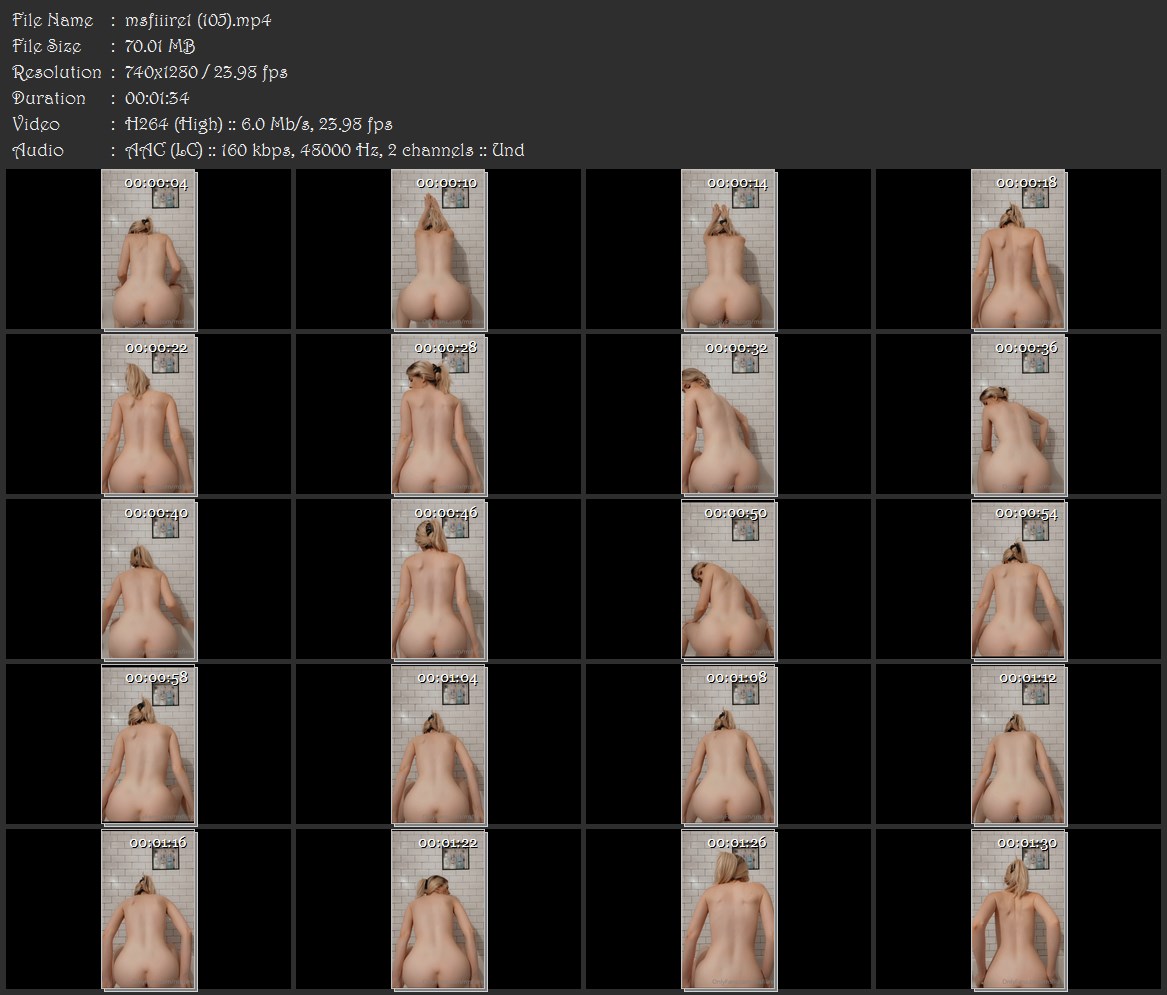Click the "Audio" label
1167x995 pixels.
tap(38, 150)
